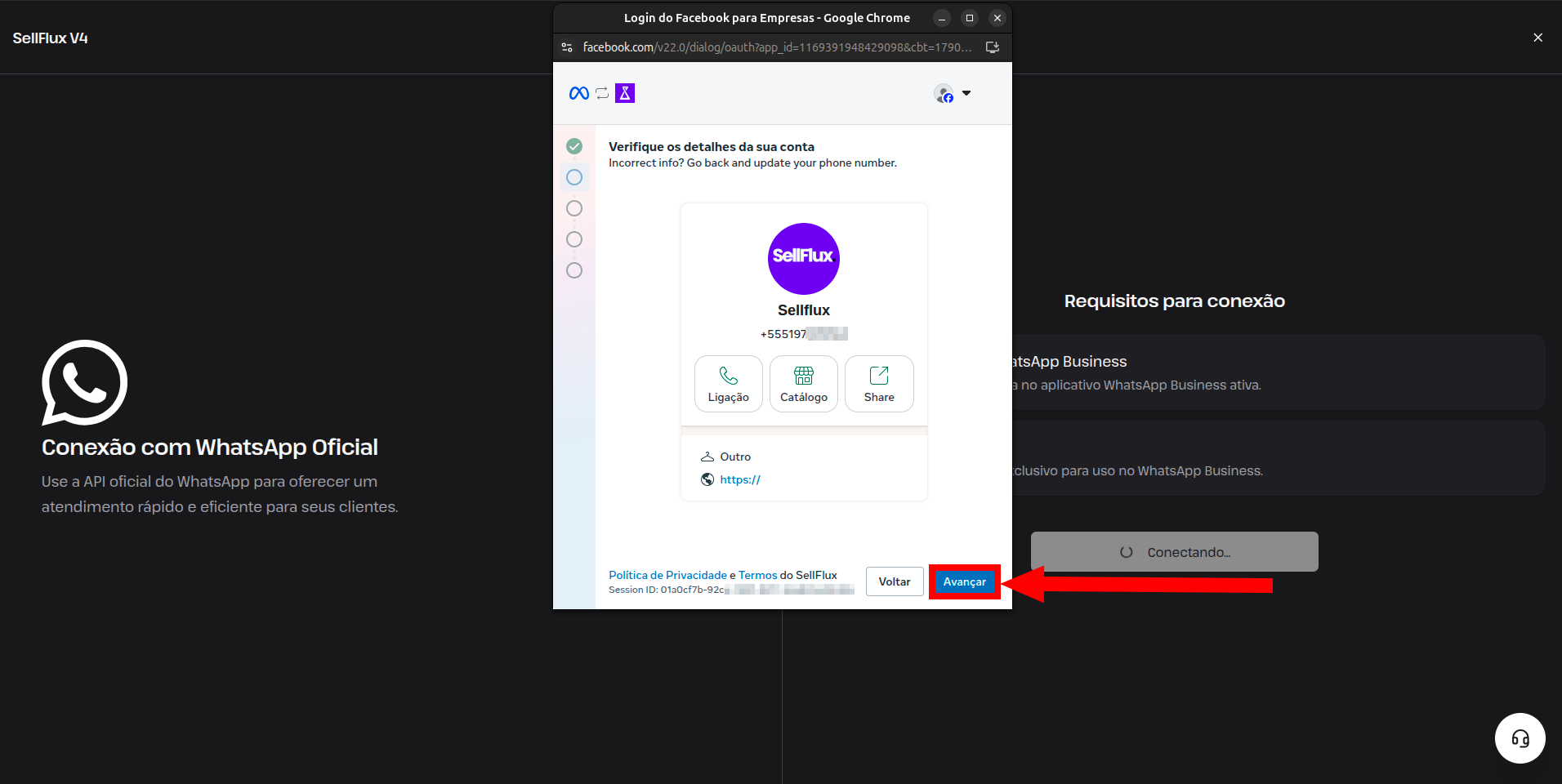Click the blue Avançar button
The image size is (1562, 784).
[965, 581]
